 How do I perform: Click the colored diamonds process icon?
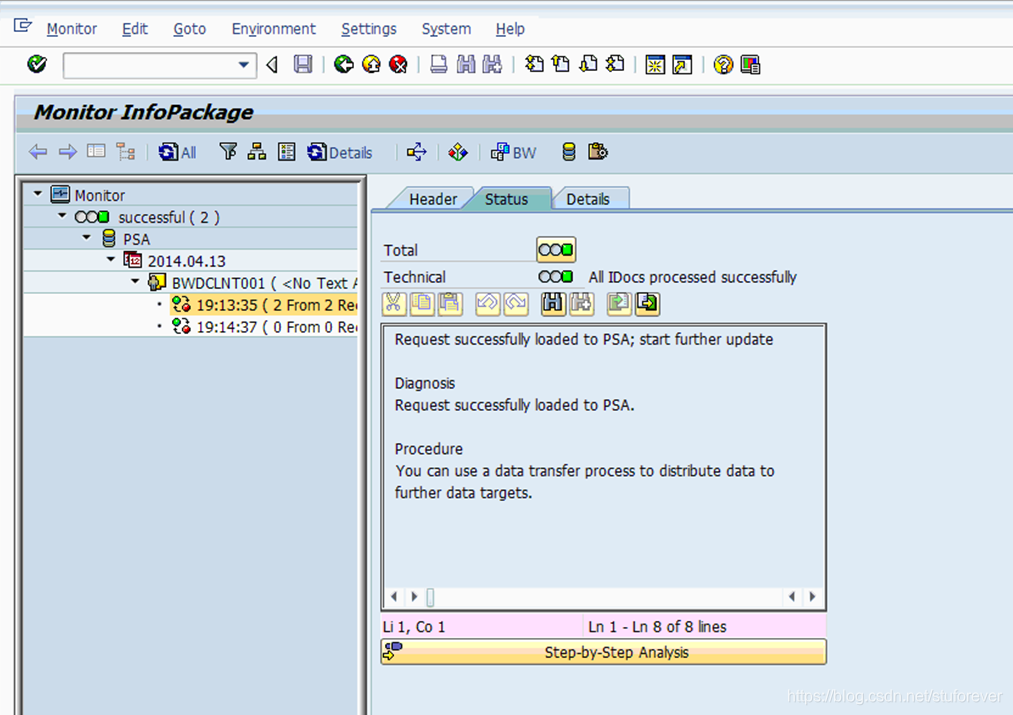(x=458, y=152)
